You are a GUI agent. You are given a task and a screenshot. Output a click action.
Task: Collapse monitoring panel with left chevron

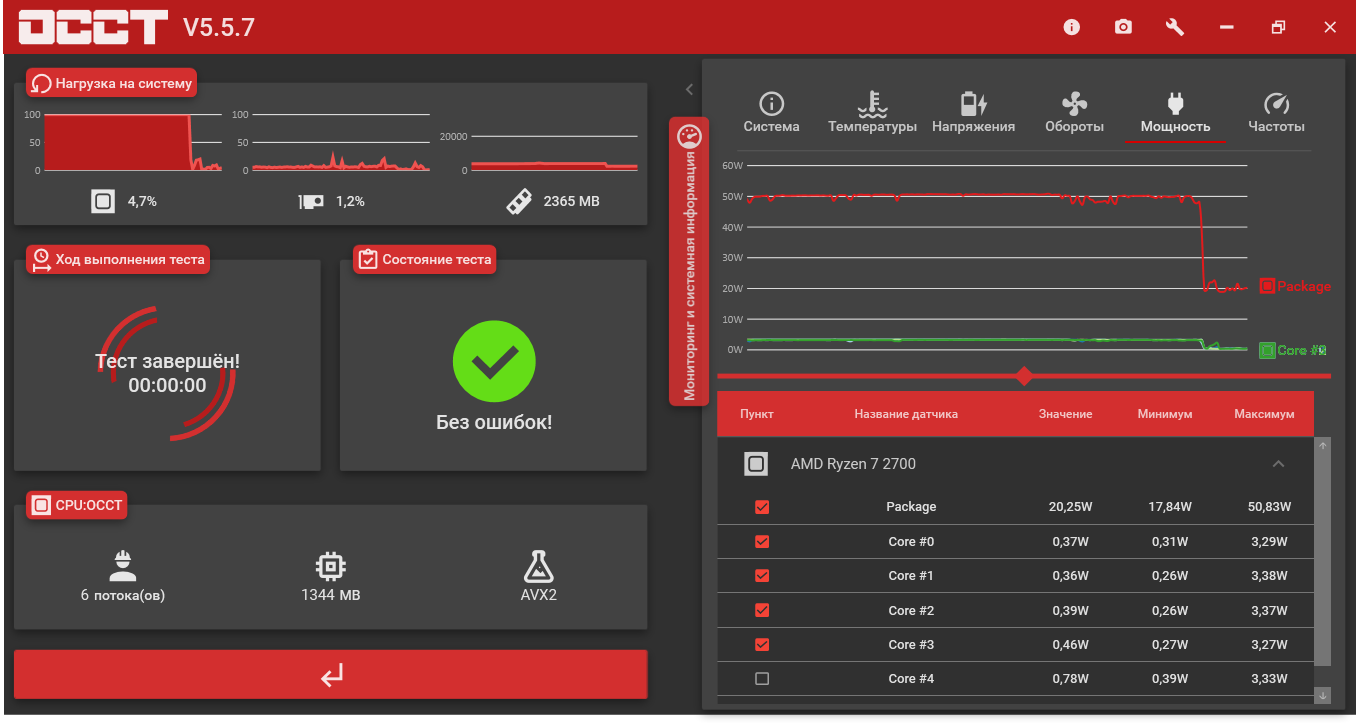[x=689, y=90]
